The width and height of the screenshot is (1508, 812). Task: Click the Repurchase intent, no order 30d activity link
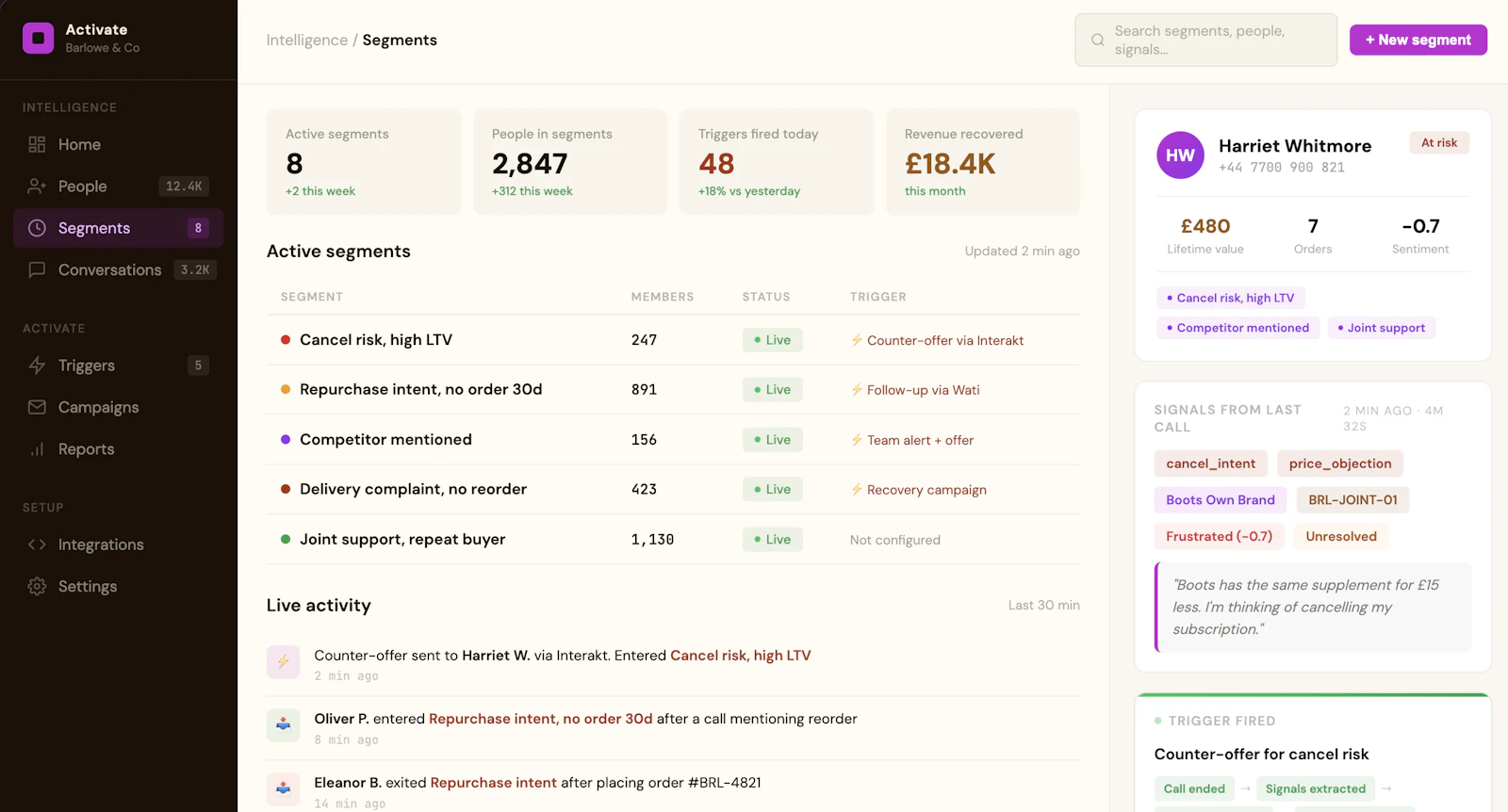540,719
